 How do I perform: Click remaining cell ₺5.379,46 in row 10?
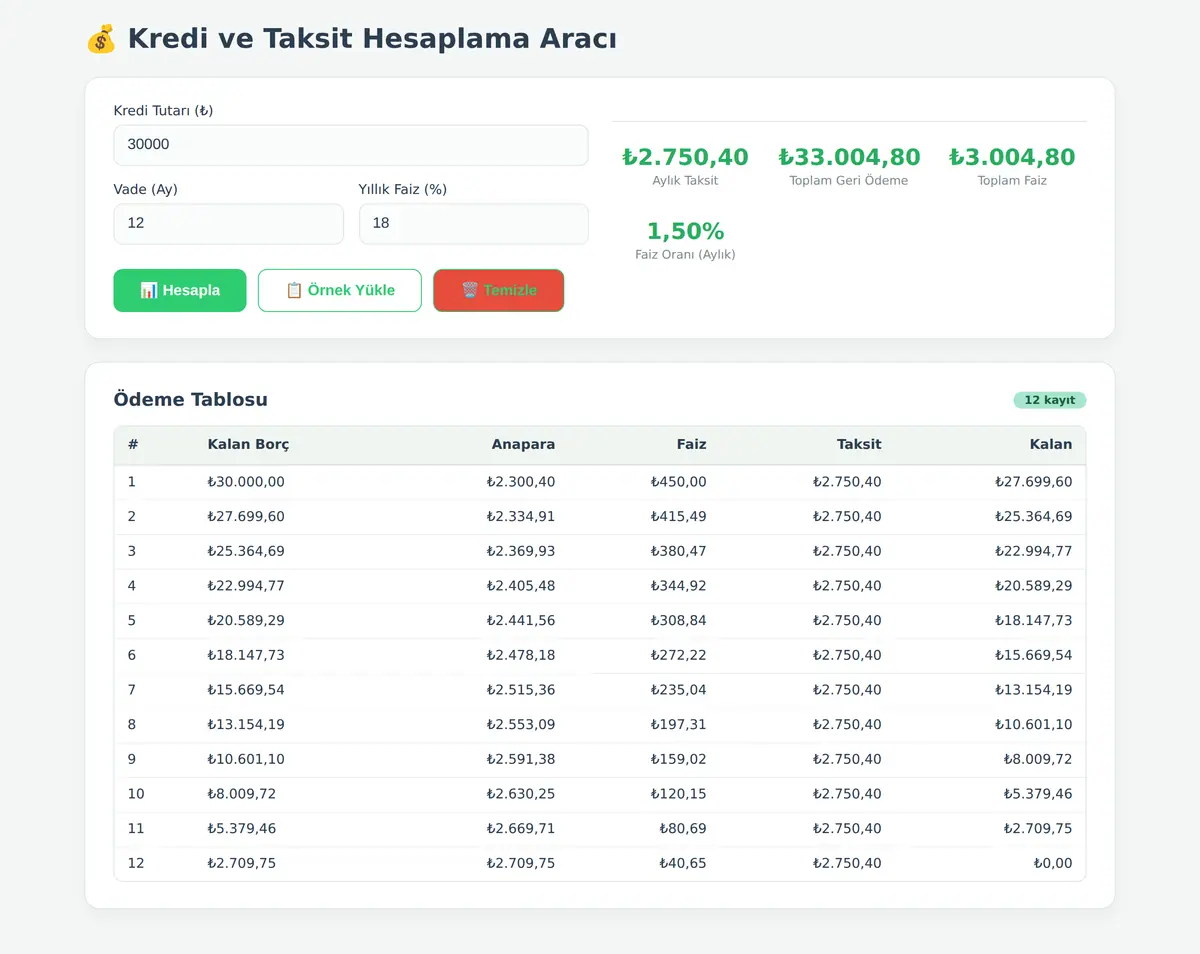1038,794
